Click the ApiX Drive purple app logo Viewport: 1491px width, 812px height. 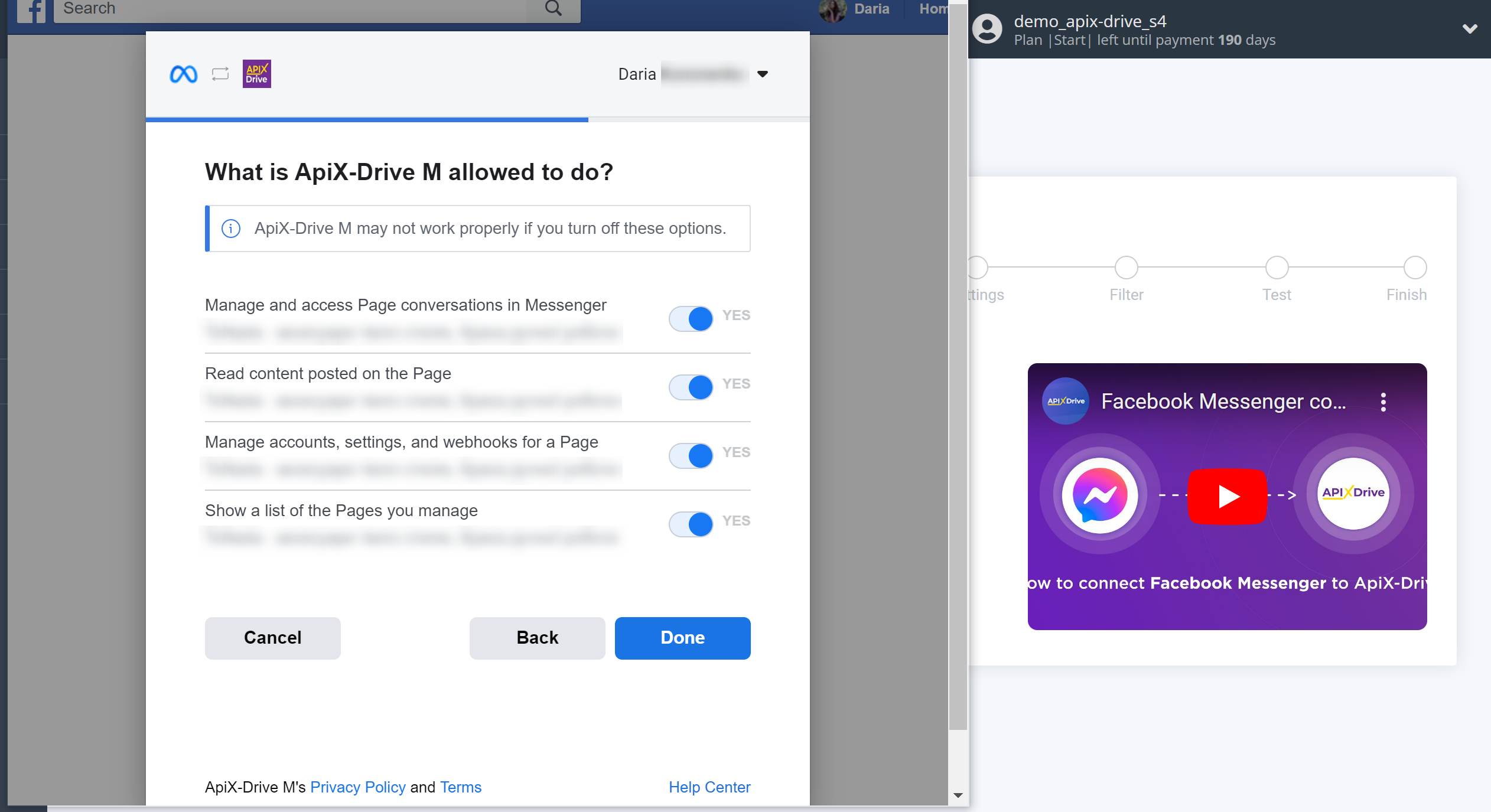(x=257, y=74)
